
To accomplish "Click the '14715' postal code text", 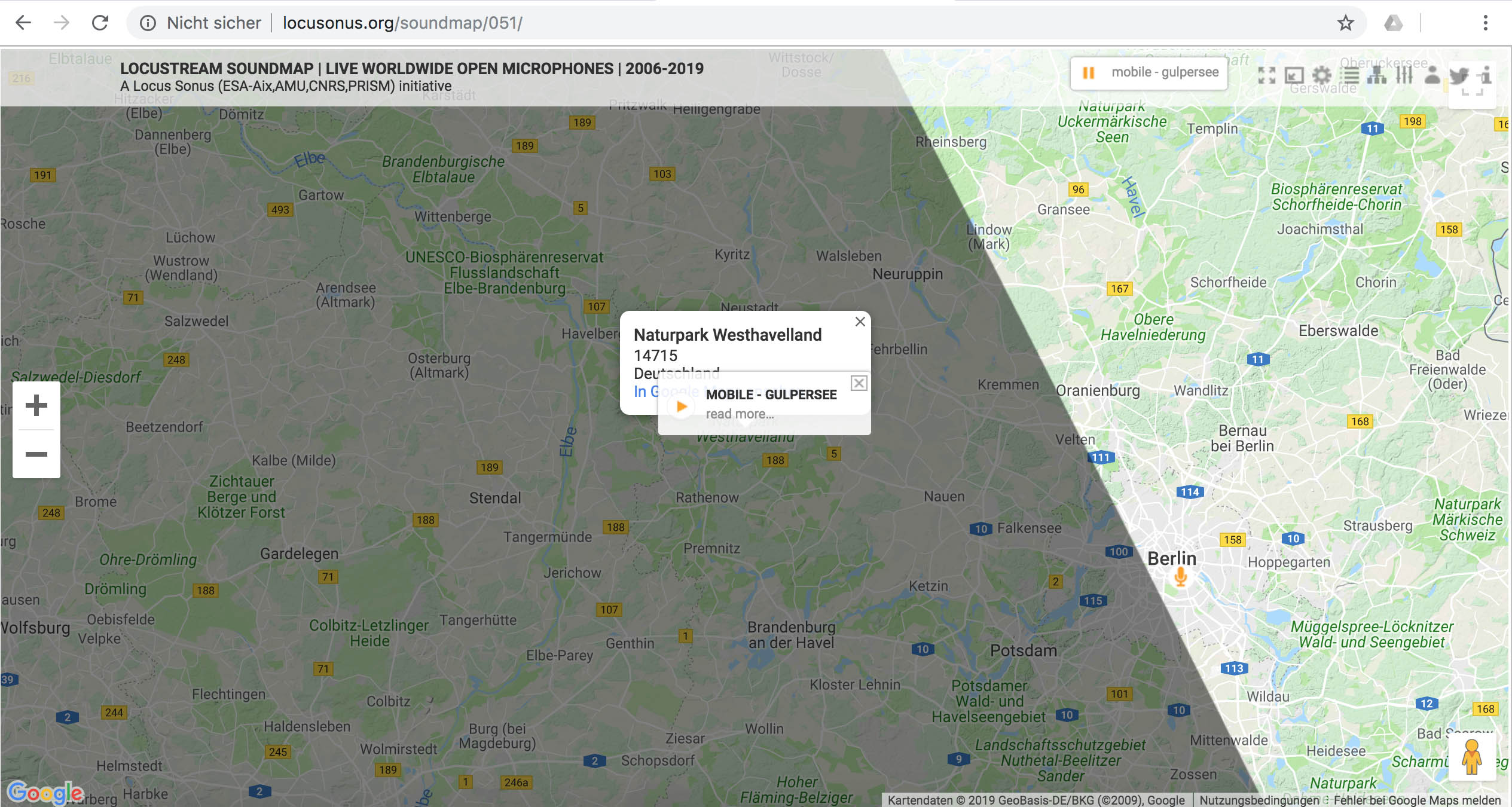I will pyautogui.click(x=655, y=356).
